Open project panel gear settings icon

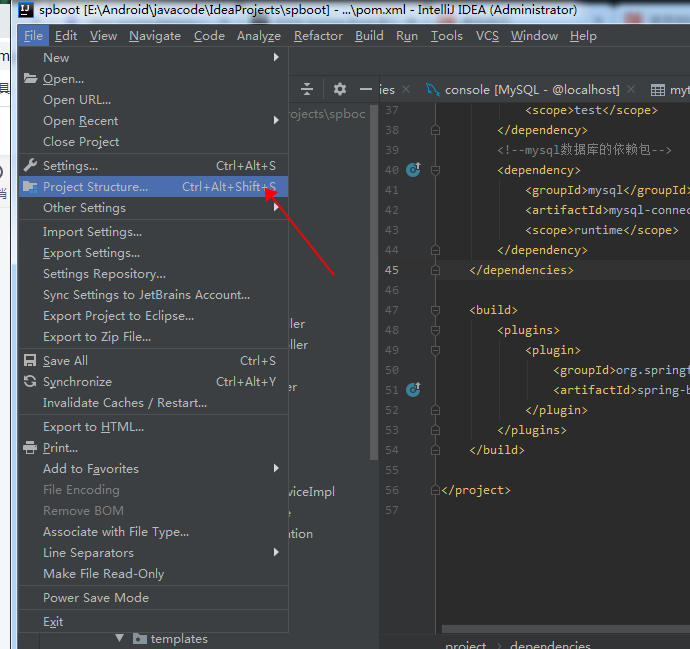[x=339, y=89]
